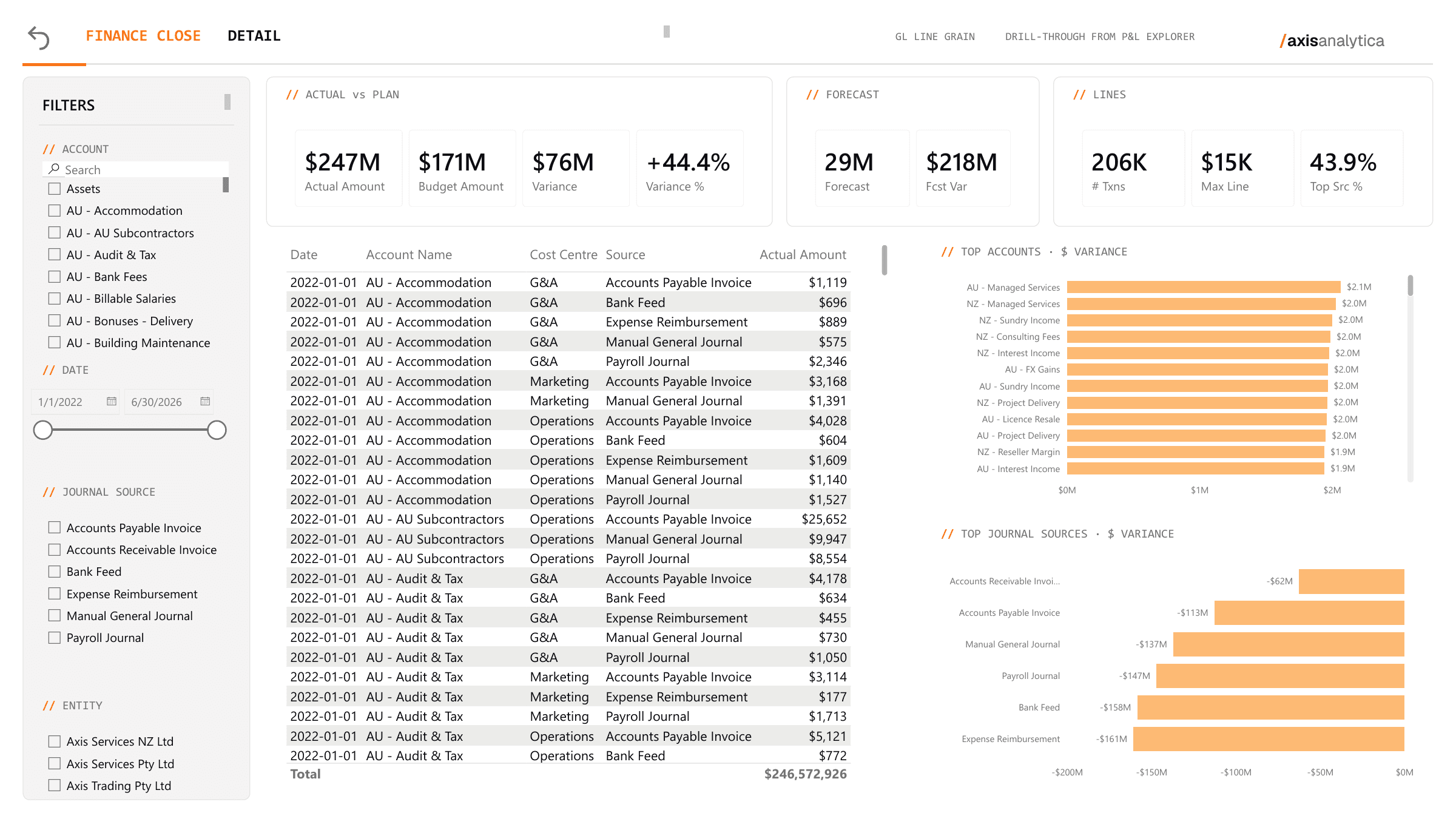Sort table by Date column header
This screenshot has height=827, width=1456.
click(x=304, y=255)
